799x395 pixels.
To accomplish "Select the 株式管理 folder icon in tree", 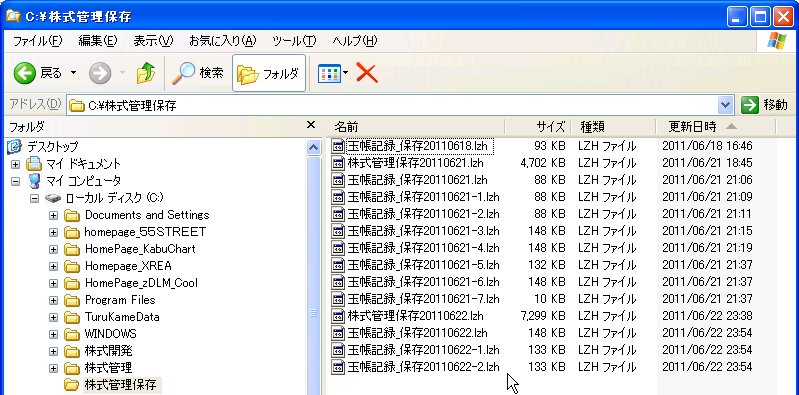I will 72,367.
